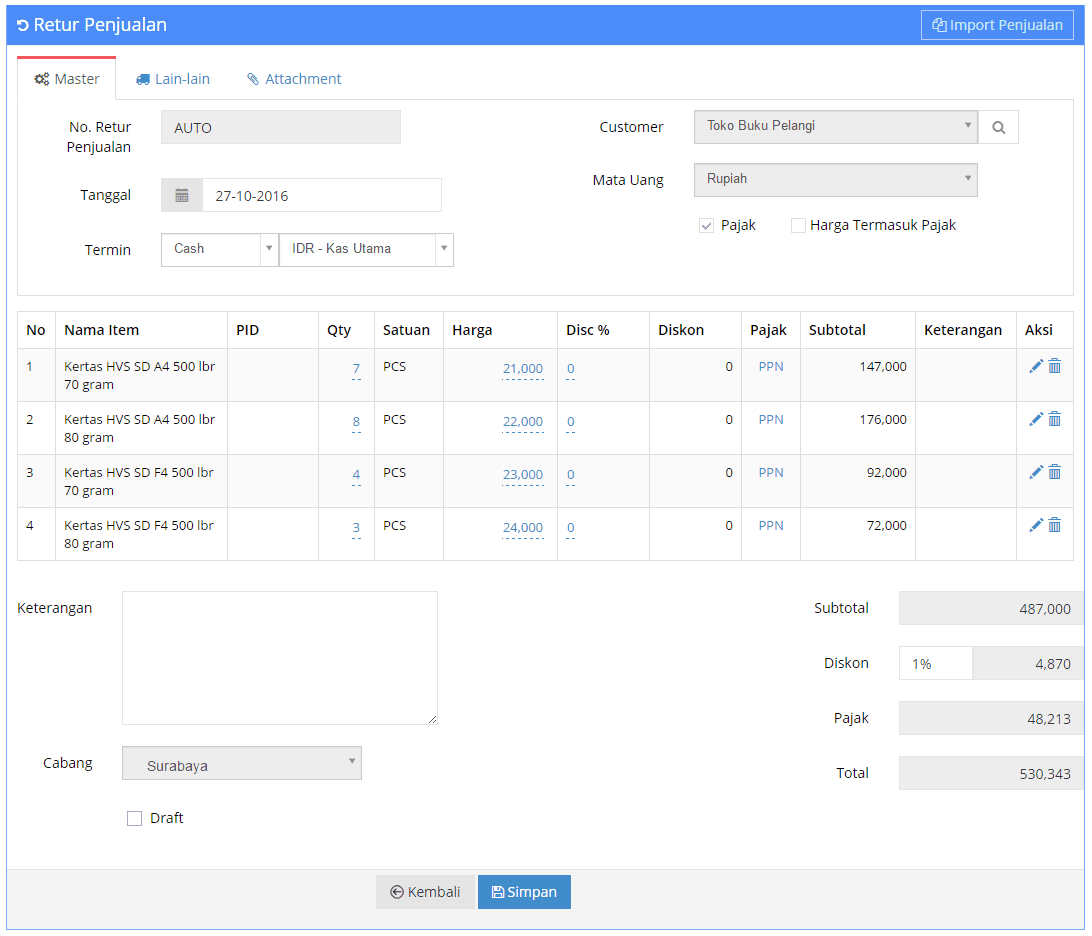Click the trash icon for row 1

click(1054, 366)
